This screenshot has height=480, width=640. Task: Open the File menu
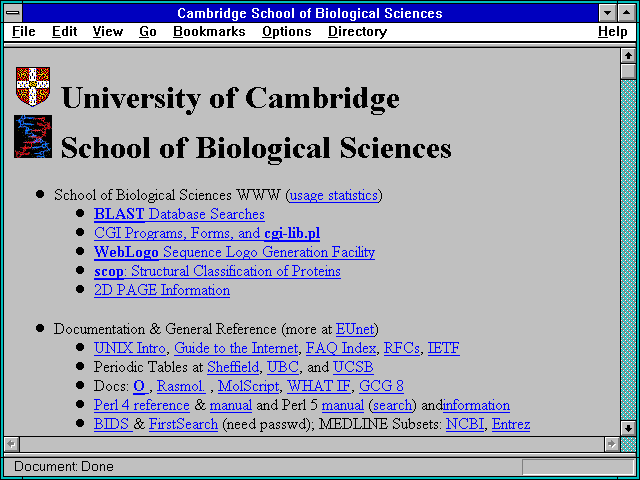click(x=24, y=31)
